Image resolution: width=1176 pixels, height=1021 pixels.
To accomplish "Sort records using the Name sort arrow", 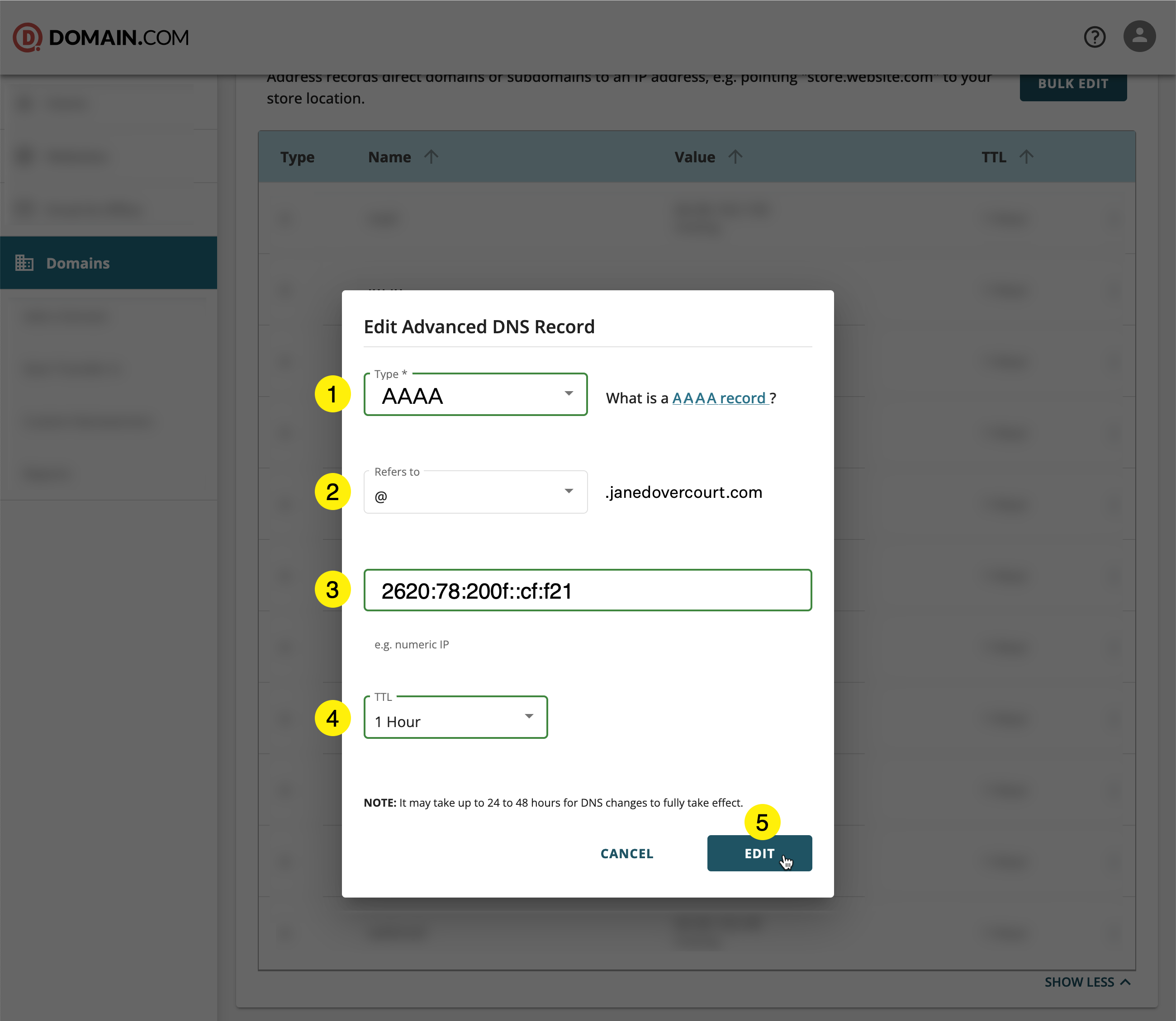I will click(x=432, y=157).
